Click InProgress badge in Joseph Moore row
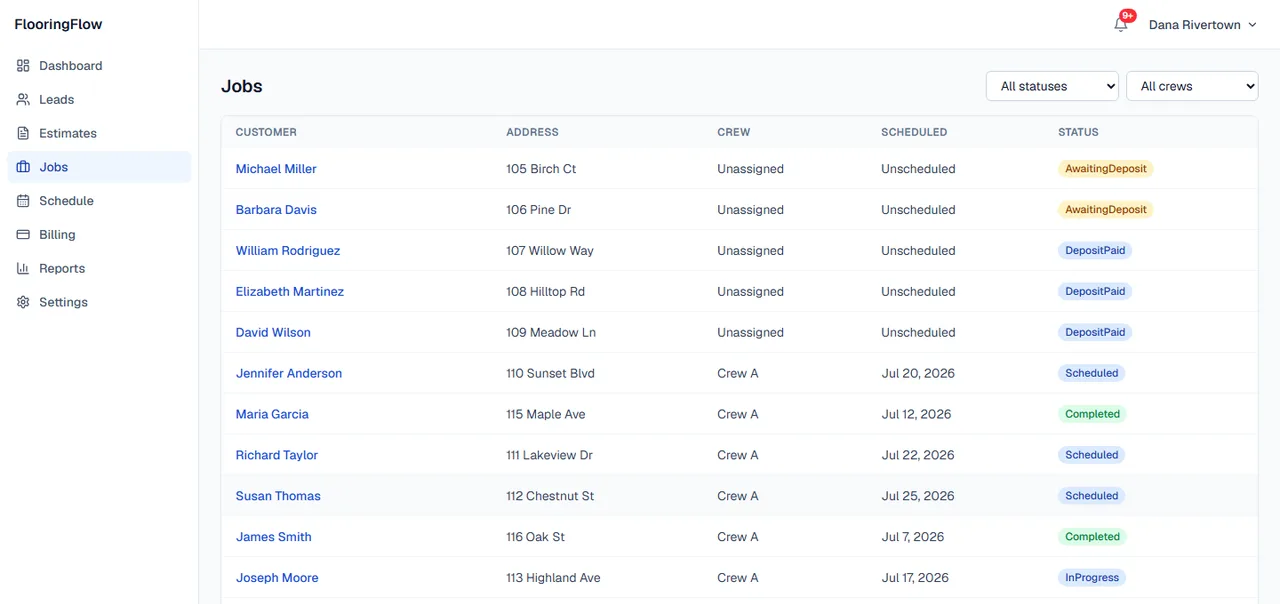 pyautogui.click(x=1092, y=578)
